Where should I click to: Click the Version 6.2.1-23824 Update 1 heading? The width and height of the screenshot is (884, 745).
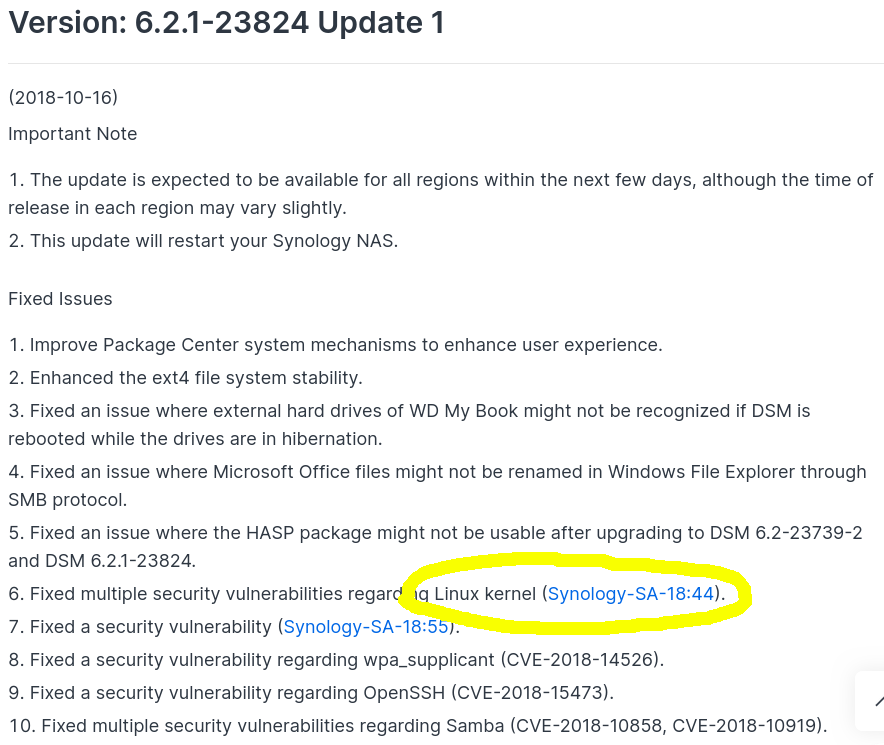click(226, 23)
